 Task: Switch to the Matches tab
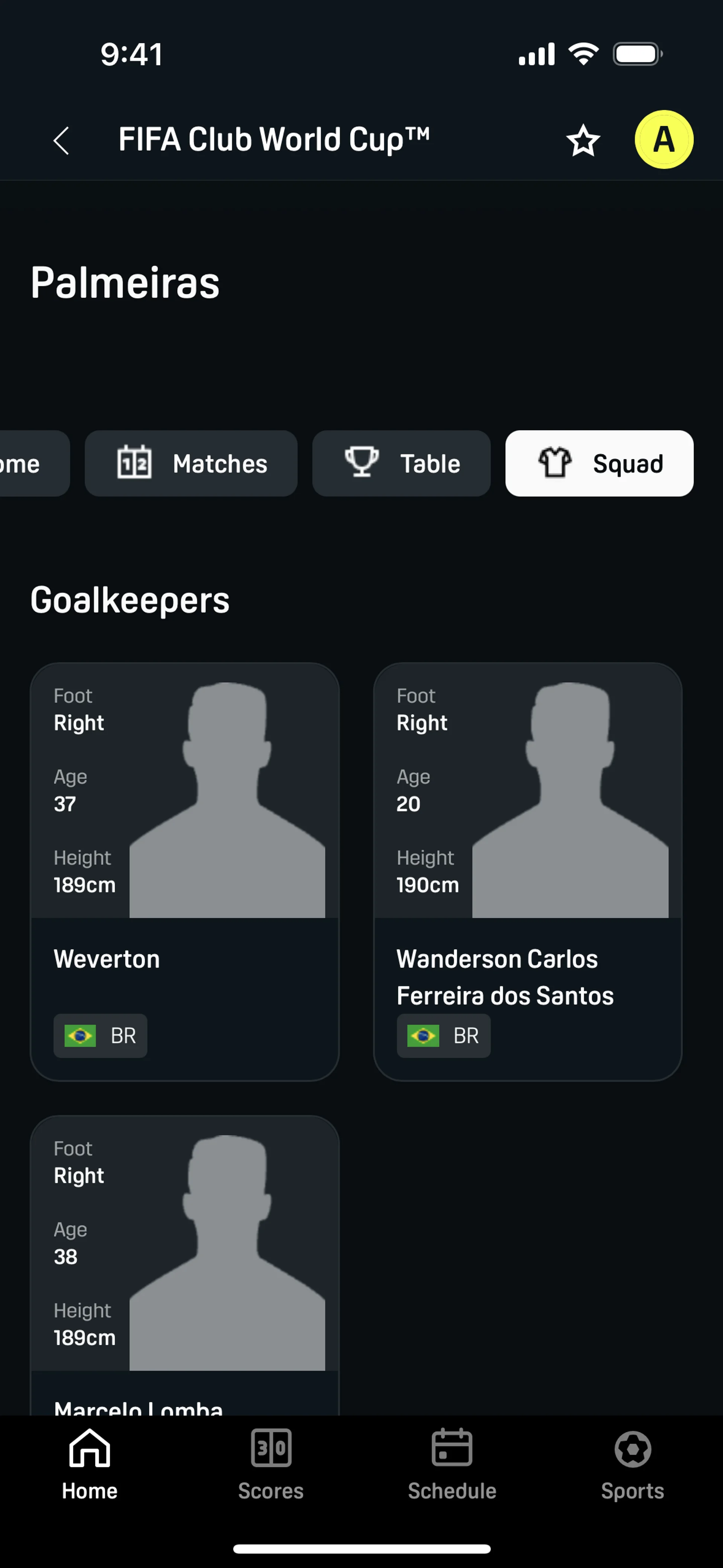point(191,464)
